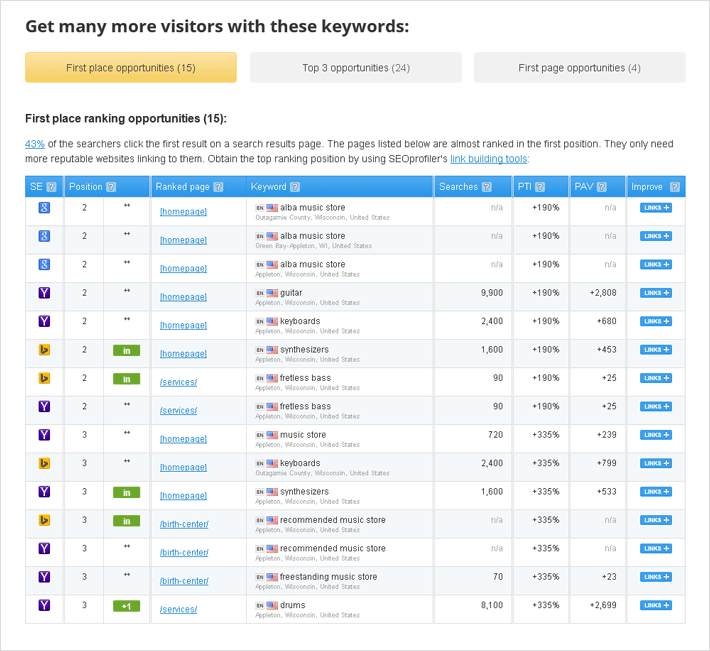Open the link building tools link
Image resolution: width=710 pixels, height=651 pixels.
(489, 159)
